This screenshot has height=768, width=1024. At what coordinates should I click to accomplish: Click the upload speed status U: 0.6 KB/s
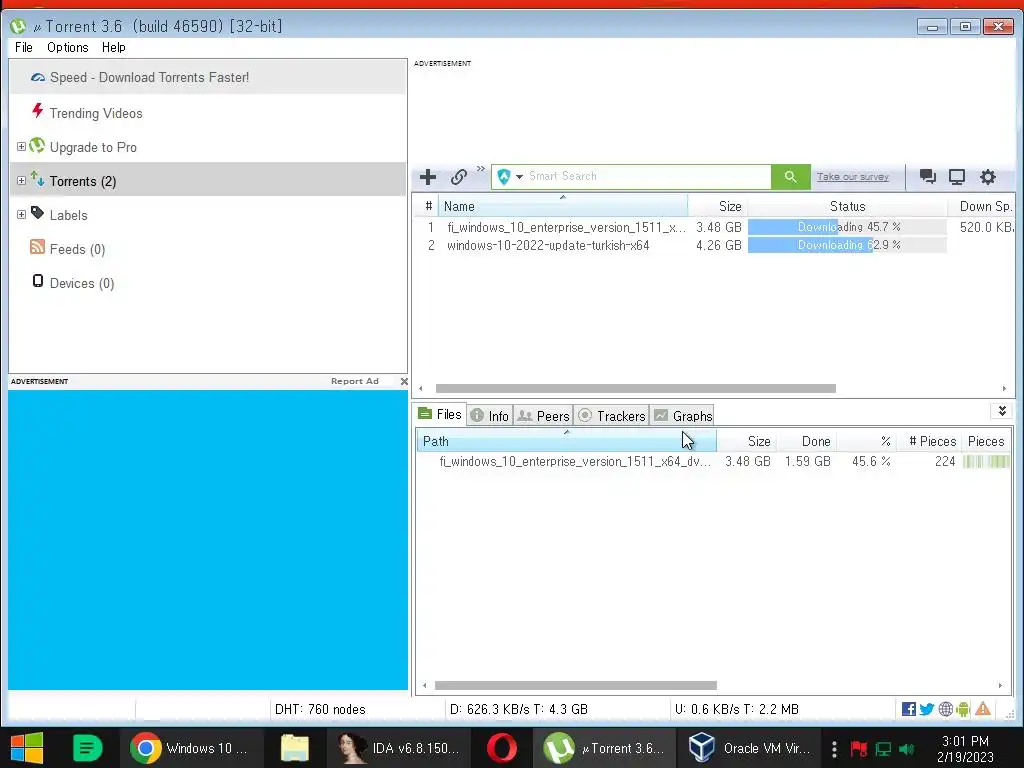[x=737, y=709]
